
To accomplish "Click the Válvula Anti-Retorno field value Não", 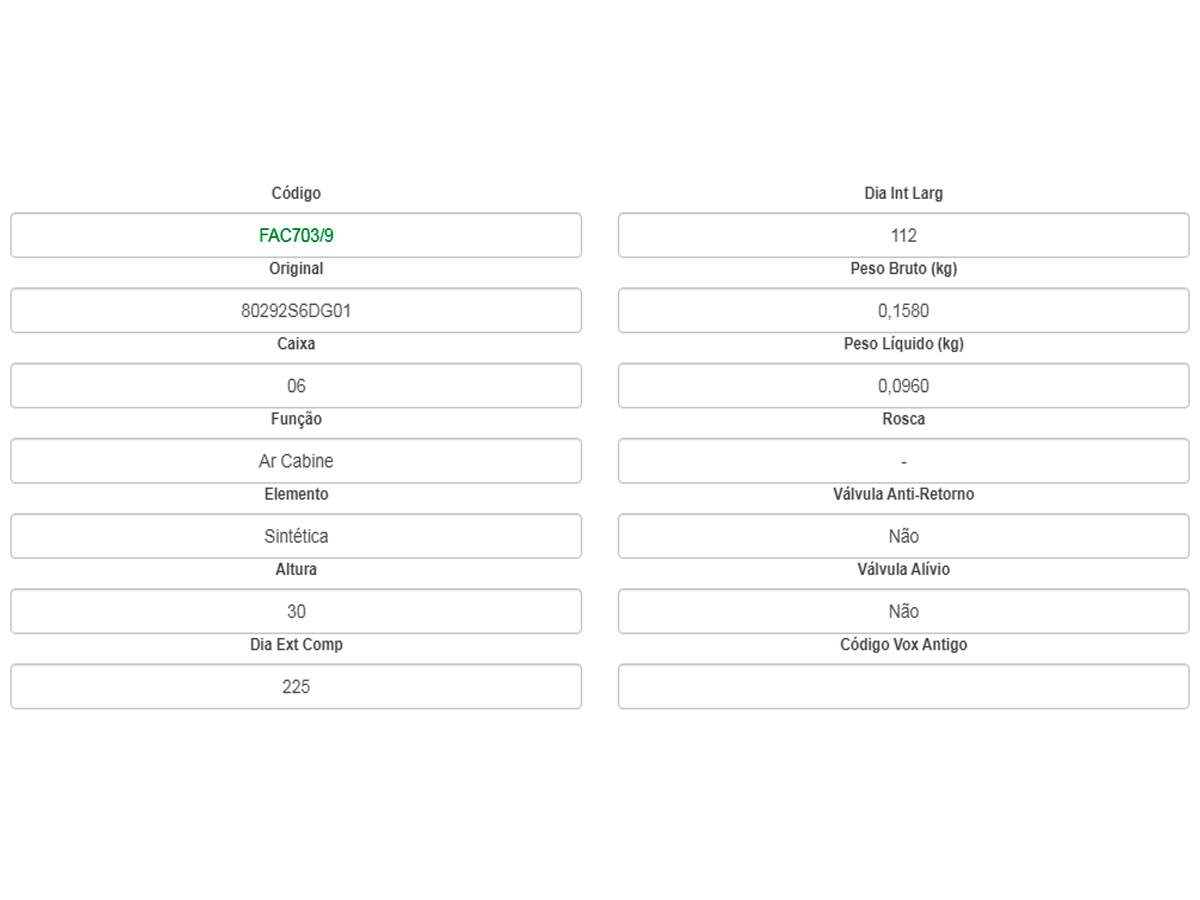I will 903,536.
